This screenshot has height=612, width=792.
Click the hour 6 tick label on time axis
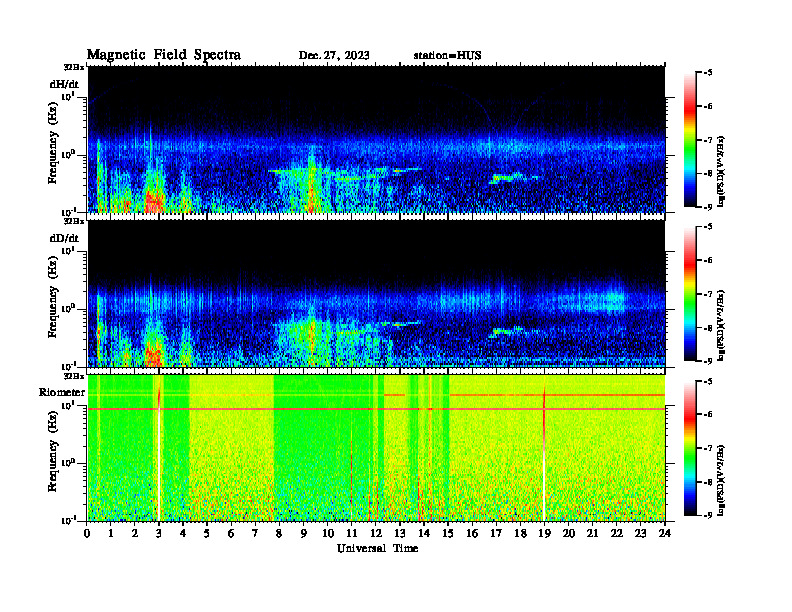[x=231, y=533]
